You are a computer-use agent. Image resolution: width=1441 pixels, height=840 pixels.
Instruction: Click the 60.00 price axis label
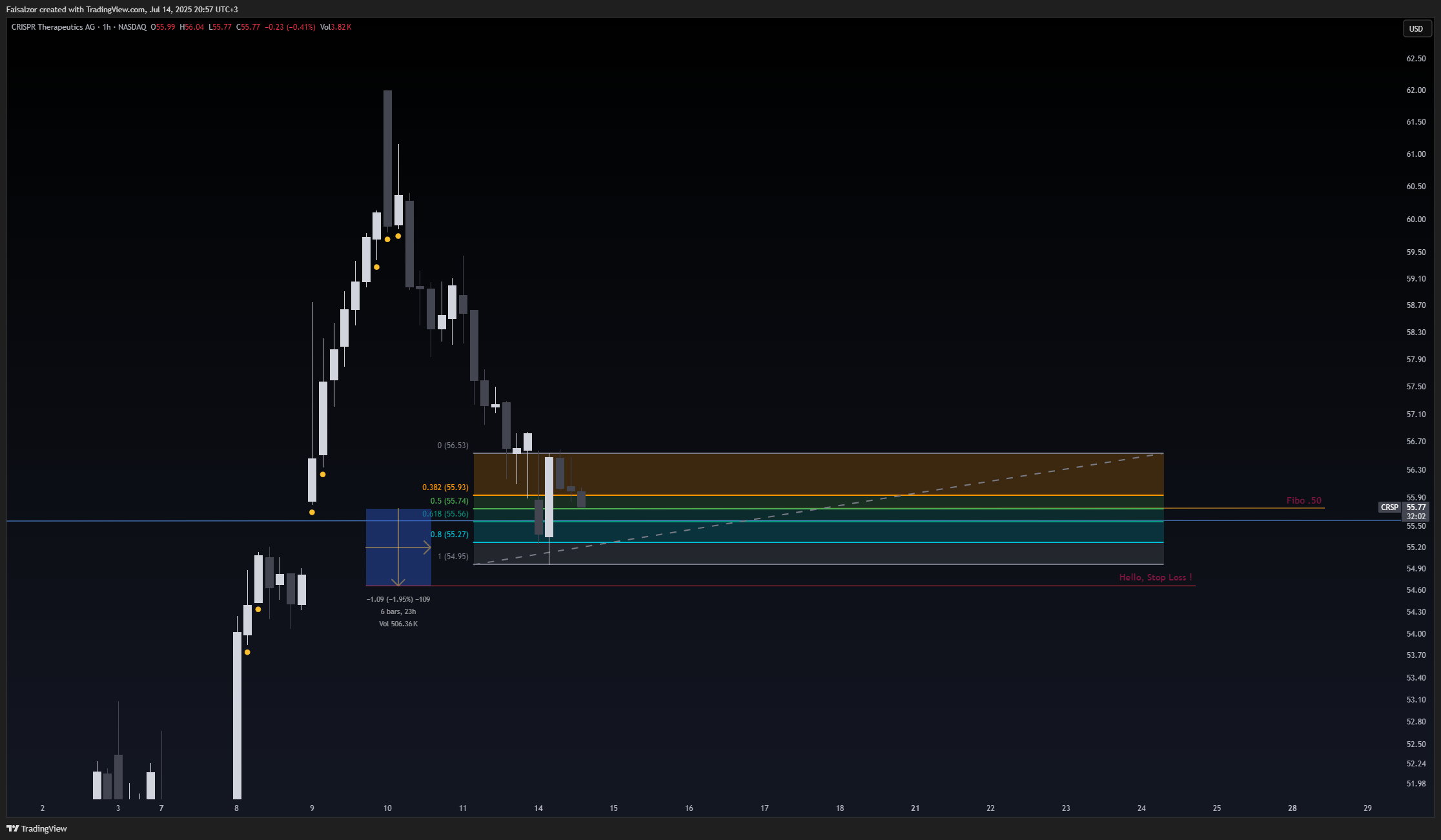[1416, 220]
